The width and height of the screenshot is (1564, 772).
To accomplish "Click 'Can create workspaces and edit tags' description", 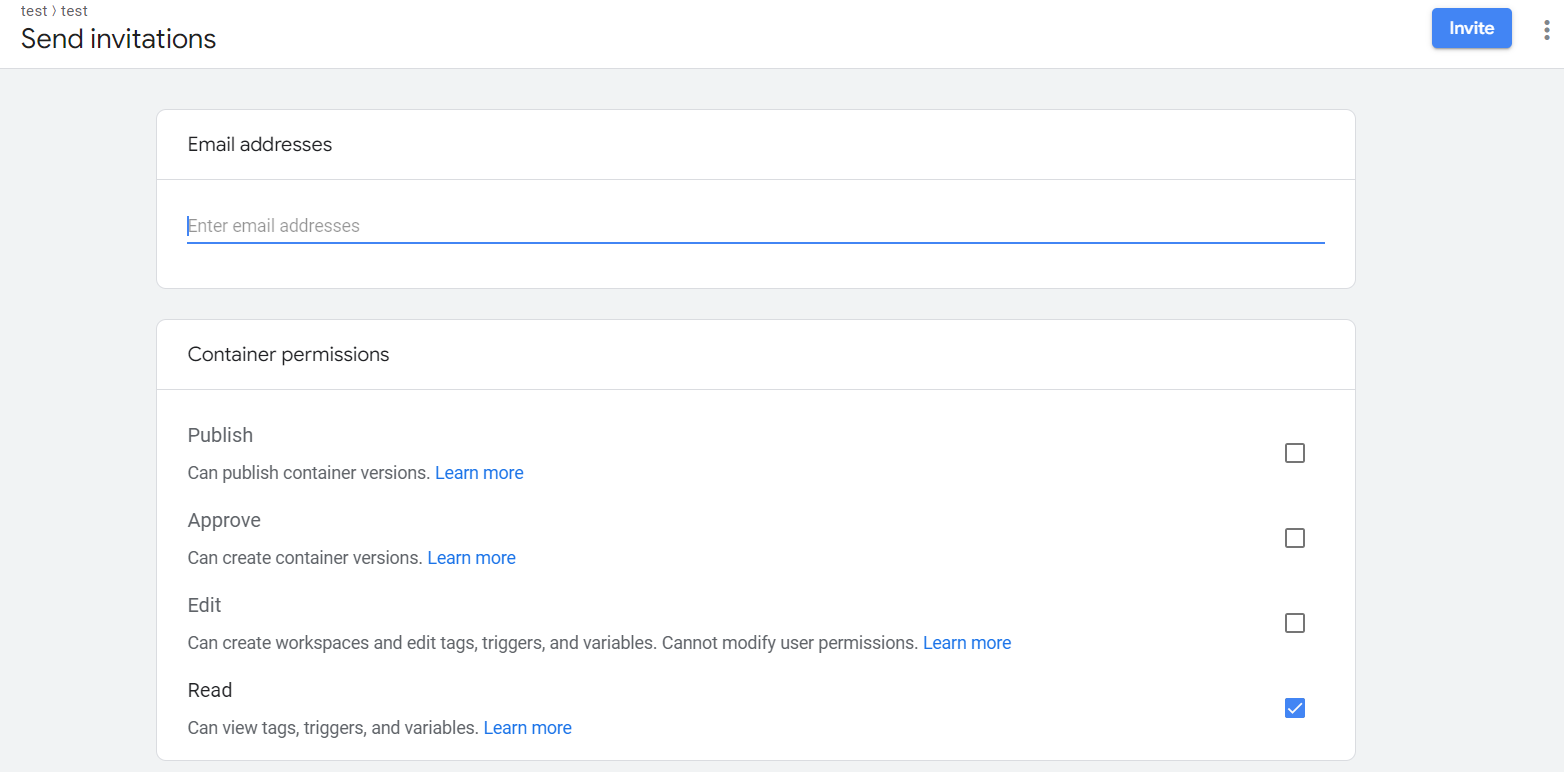I will tap(553, 643).
